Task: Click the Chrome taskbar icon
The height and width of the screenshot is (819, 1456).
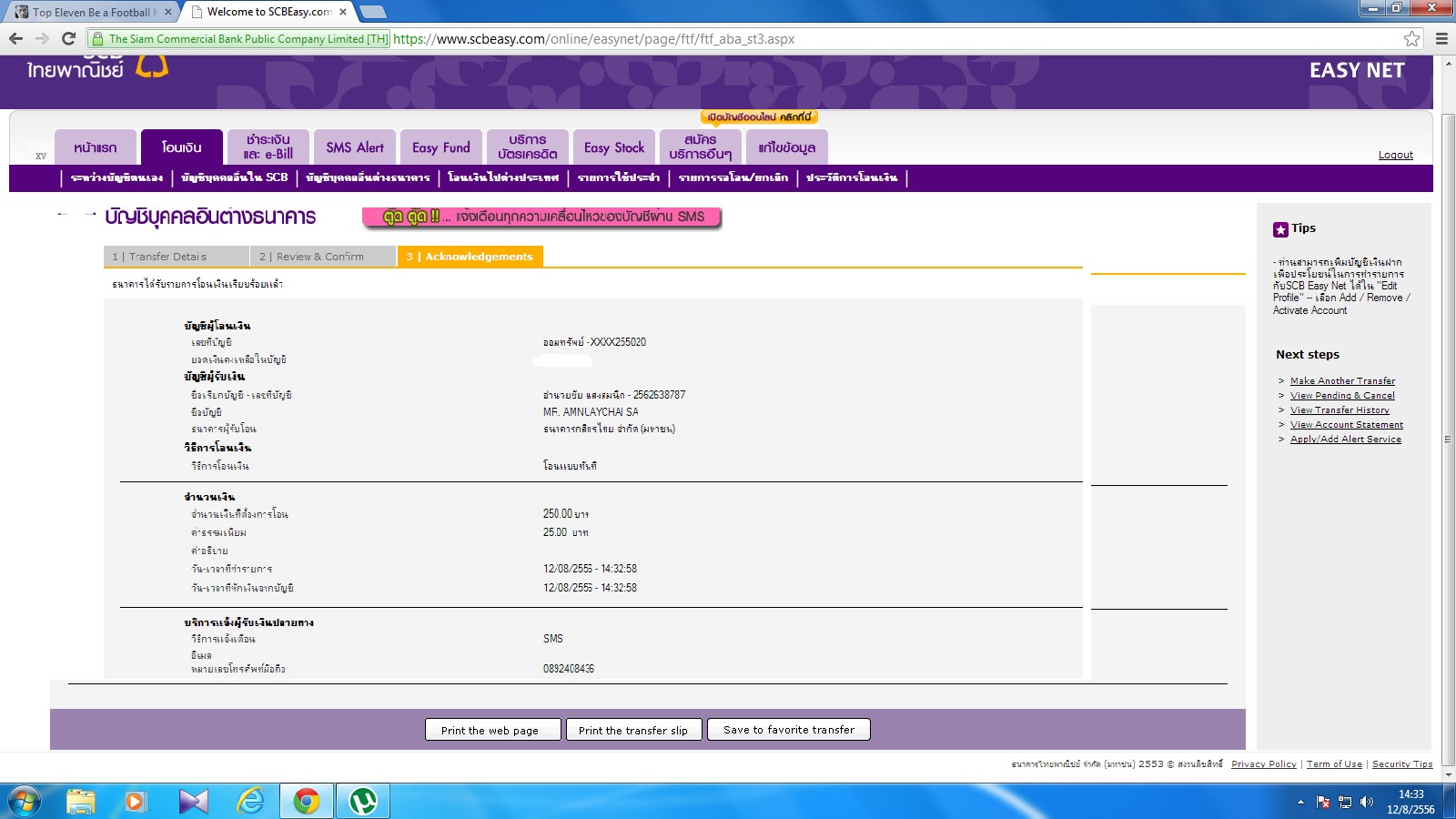Action: 307,802
